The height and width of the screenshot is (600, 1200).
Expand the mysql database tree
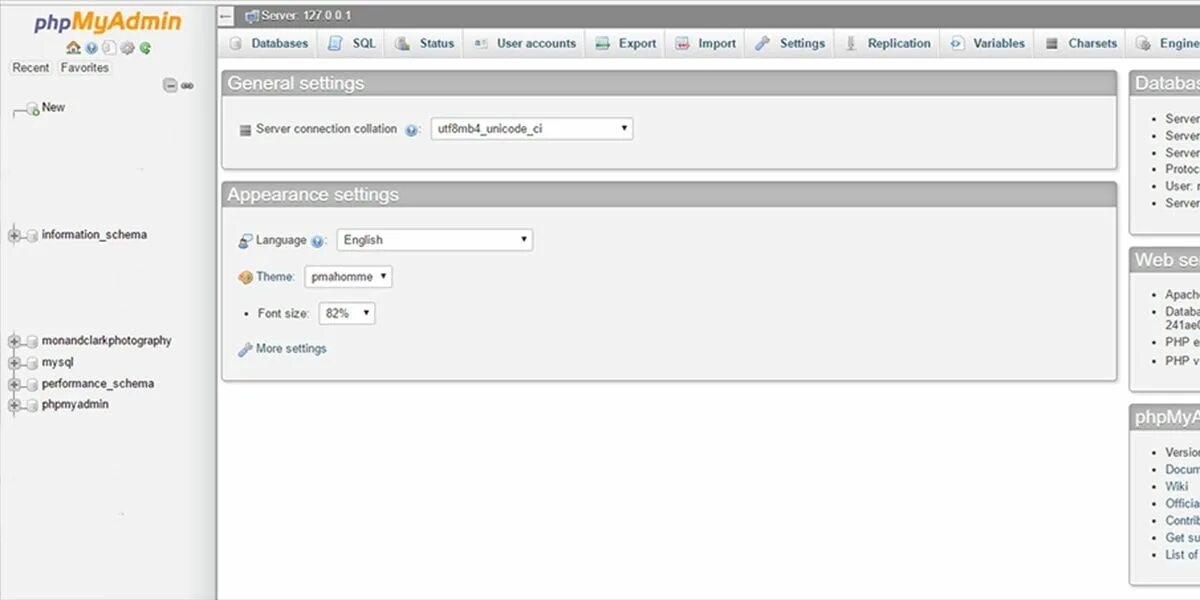14,363
